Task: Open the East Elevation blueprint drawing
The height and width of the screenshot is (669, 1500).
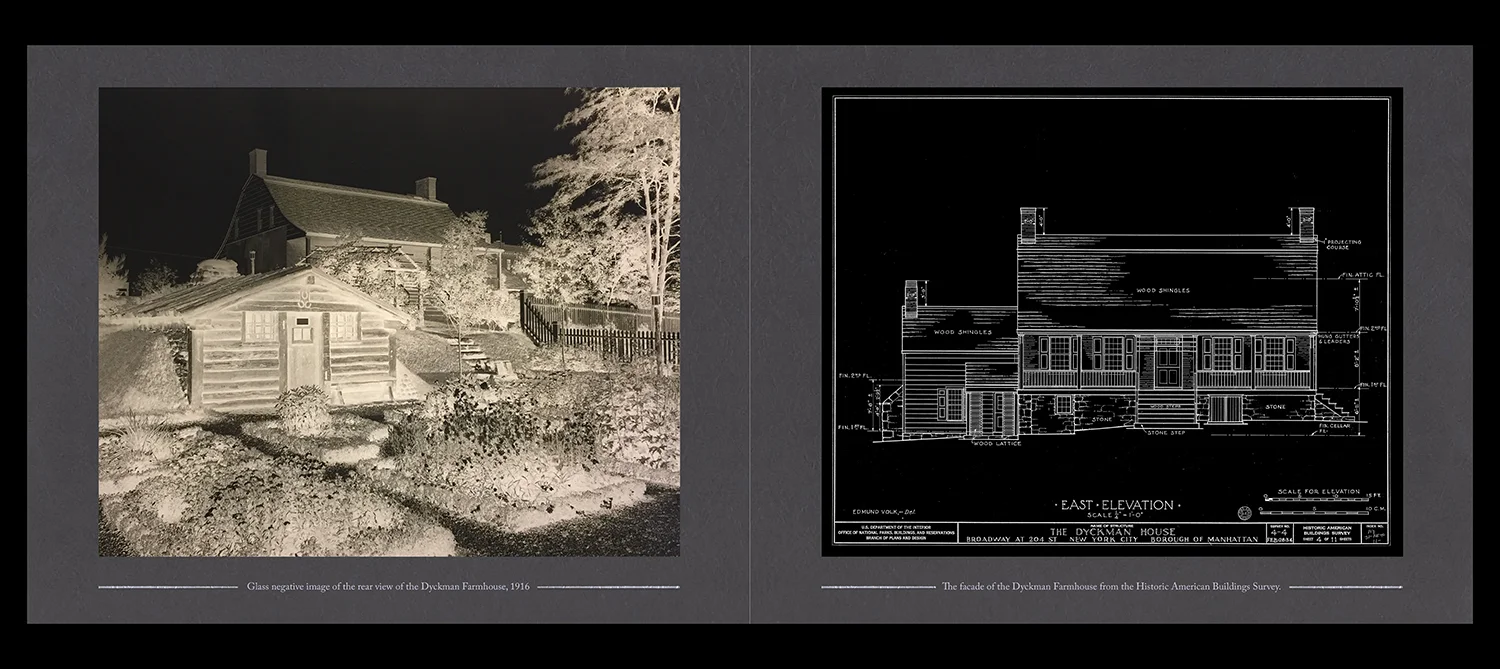Action: tap(1112, 321)
